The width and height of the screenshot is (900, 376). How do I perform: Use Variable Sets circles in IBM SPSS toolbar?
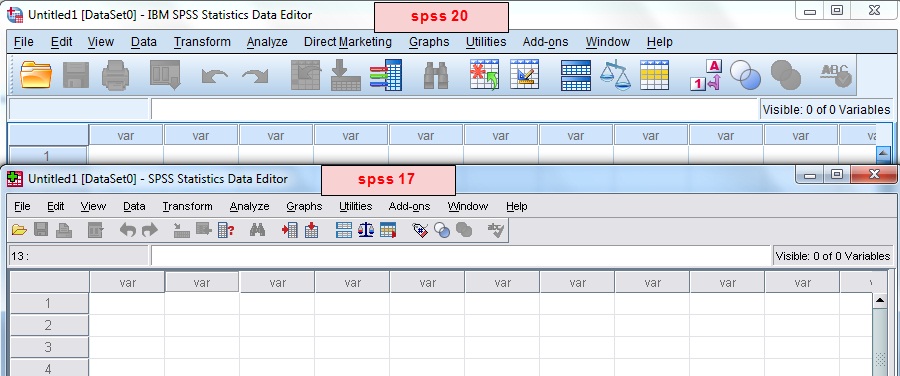[x=745, y=75]
